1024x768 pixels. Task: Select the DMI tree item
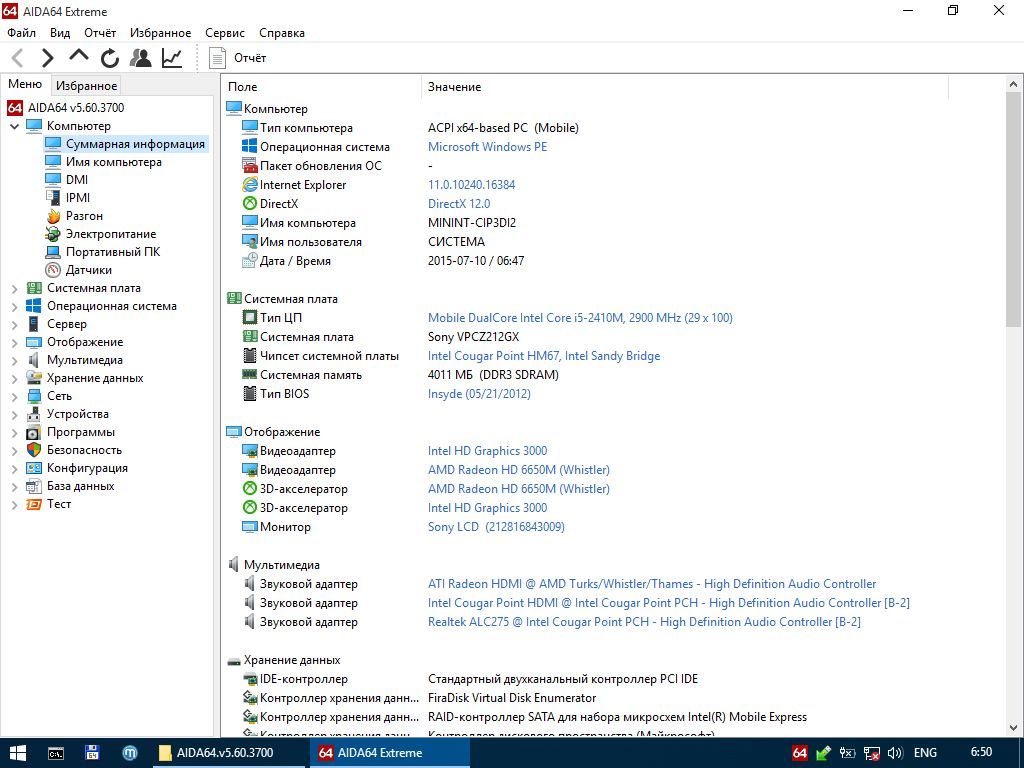coord(76,180)
